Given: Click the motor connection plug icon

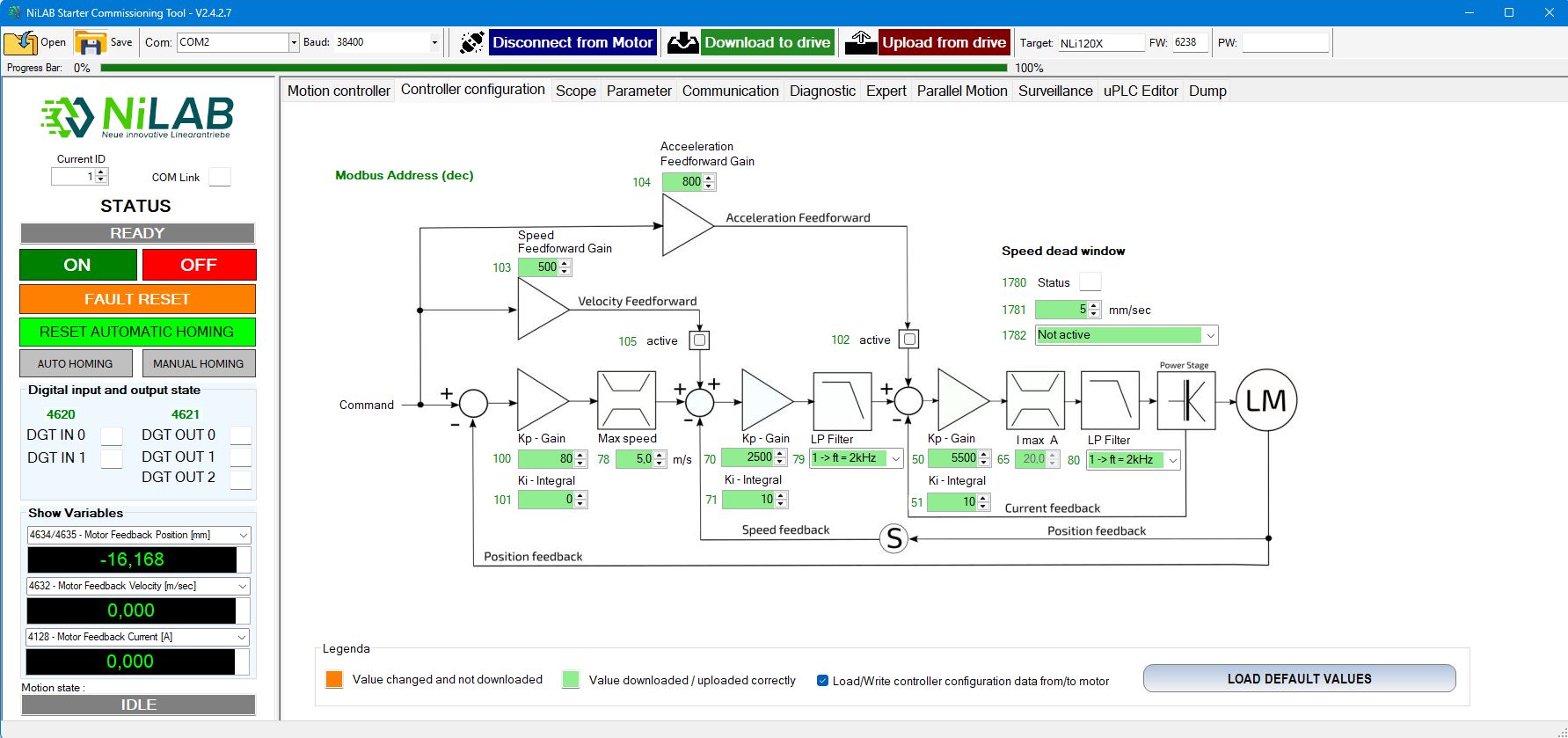Looking at the screenshot, I should (x=472, y=42).
